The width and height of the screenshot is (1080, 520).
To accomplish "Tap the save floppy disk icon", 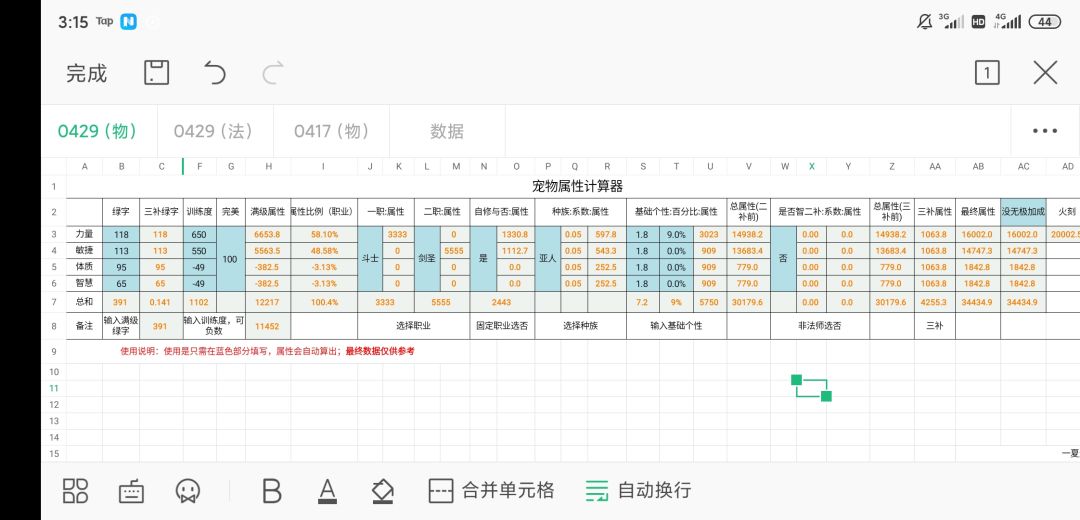I will tap(156, 72).
